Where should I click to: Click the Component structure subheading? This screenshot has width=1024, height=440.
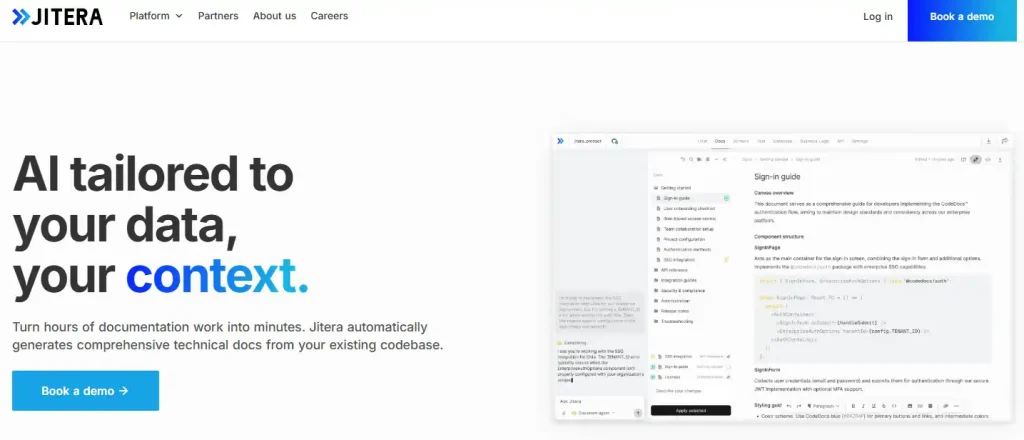click(779, 236)
